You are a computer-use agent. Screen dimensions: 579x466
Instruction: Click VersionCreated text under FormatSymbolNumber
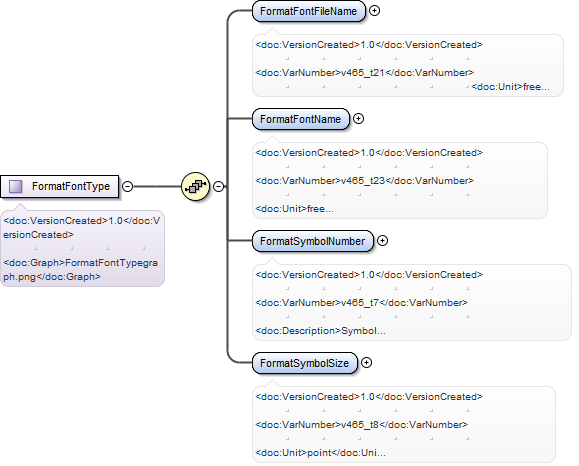(369, 275)
